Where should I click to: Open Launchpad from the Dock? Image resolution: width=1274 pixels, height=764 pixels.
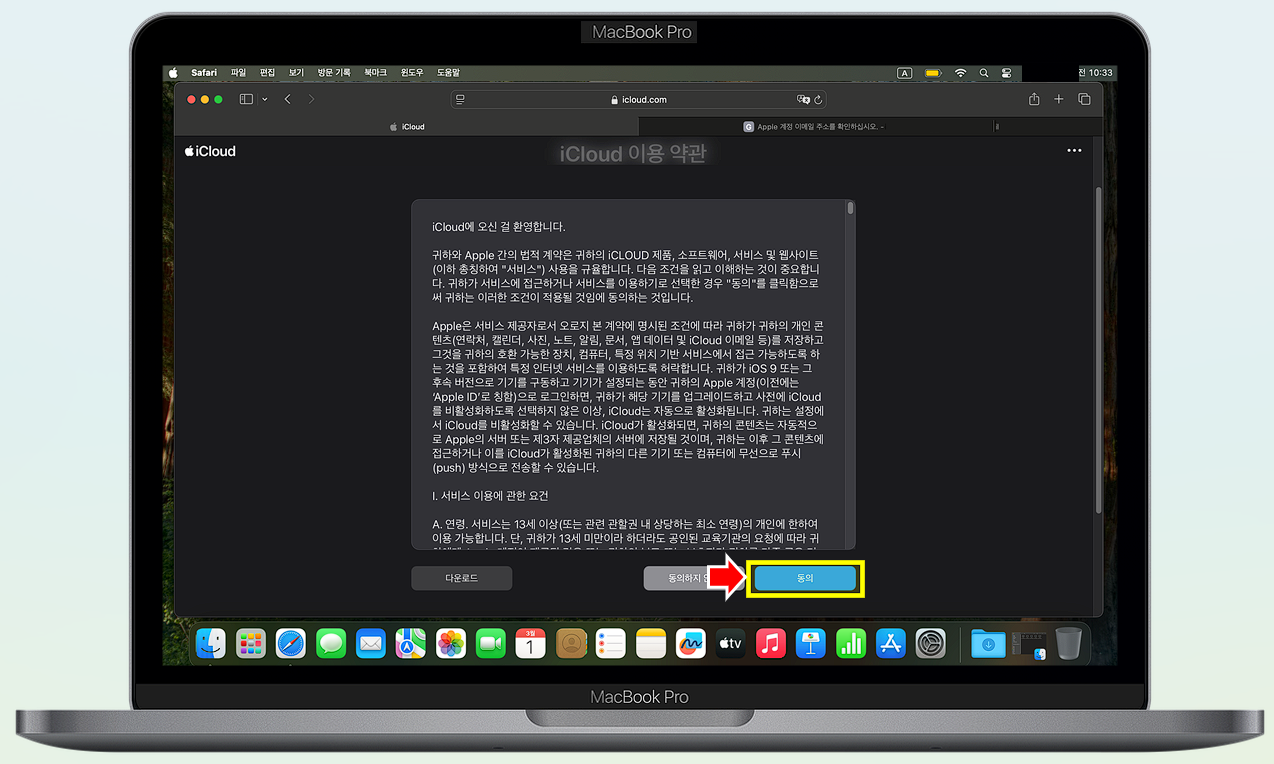click(x=251, y=643)
